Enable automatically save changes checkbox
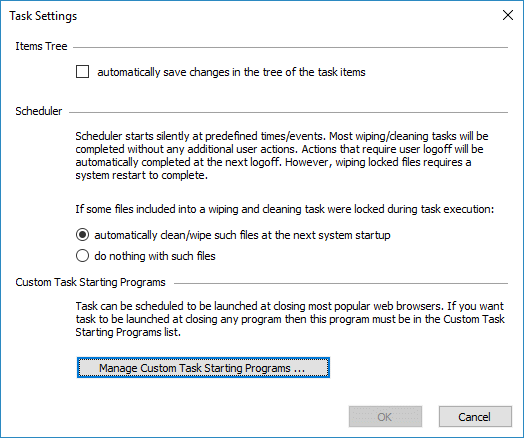Viewport: 524px width, 438px height. tap(82, 72)
